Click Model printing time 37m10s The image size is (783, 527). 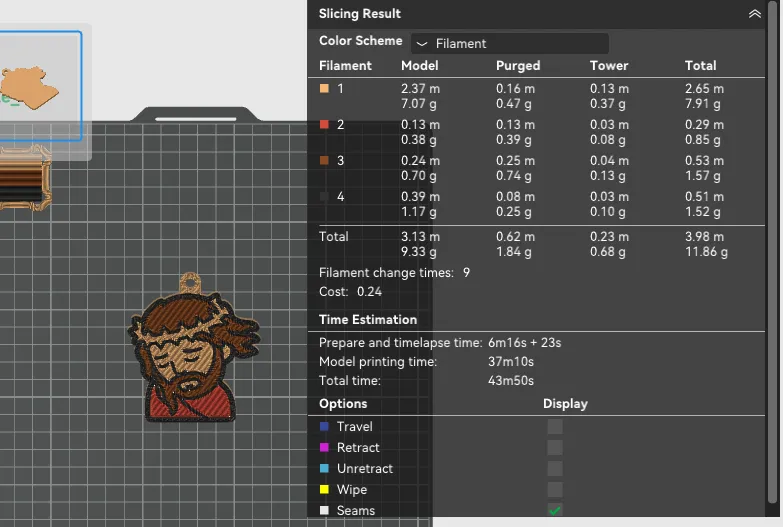[x=511, y=361]
